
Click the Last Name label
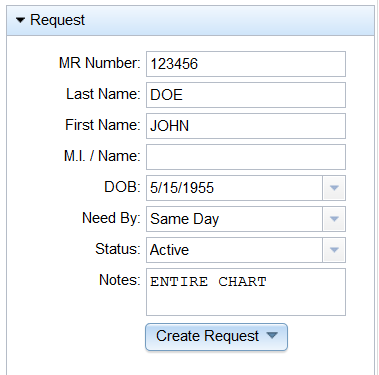tap(103, 94)
